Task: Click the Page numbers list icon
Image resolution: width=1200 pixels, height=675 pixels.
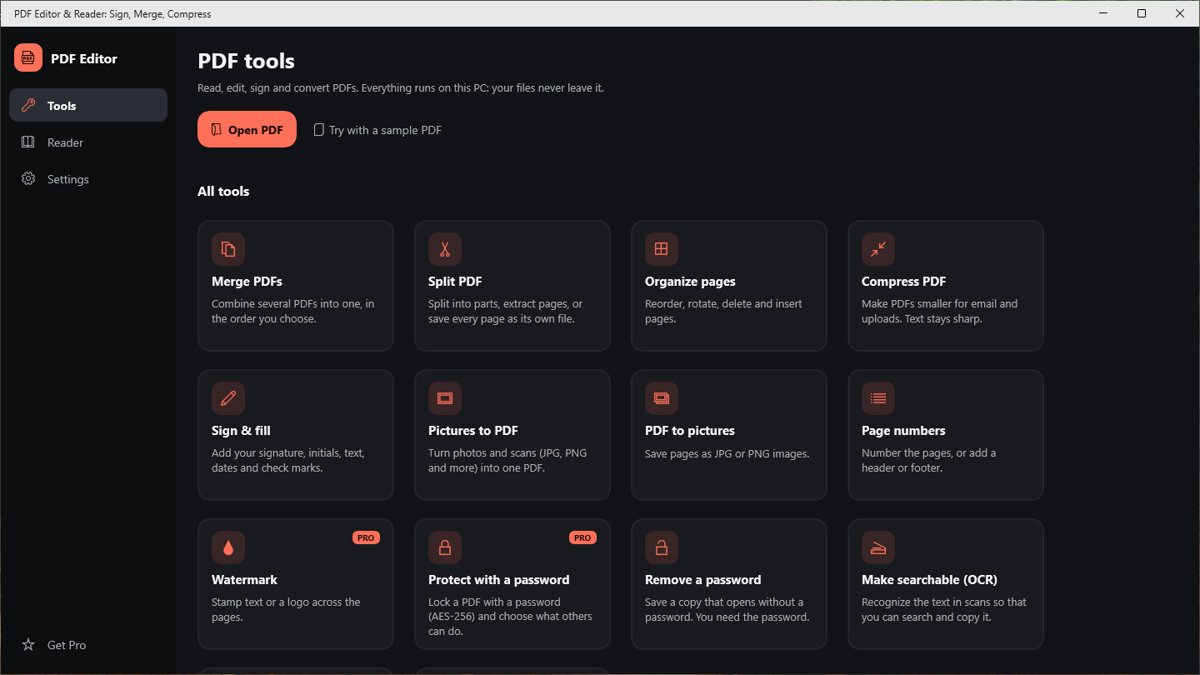Action: point(878,398)
